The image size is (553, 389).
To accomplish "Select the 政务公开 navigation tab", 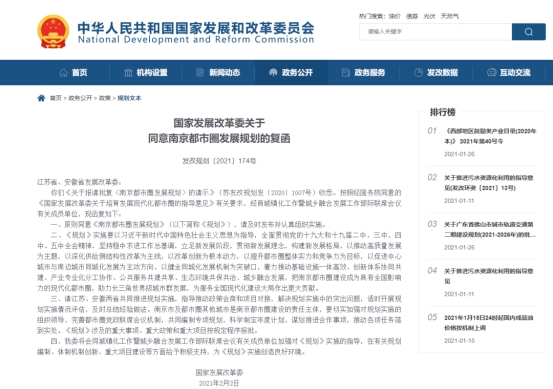I will click(291, 73).
